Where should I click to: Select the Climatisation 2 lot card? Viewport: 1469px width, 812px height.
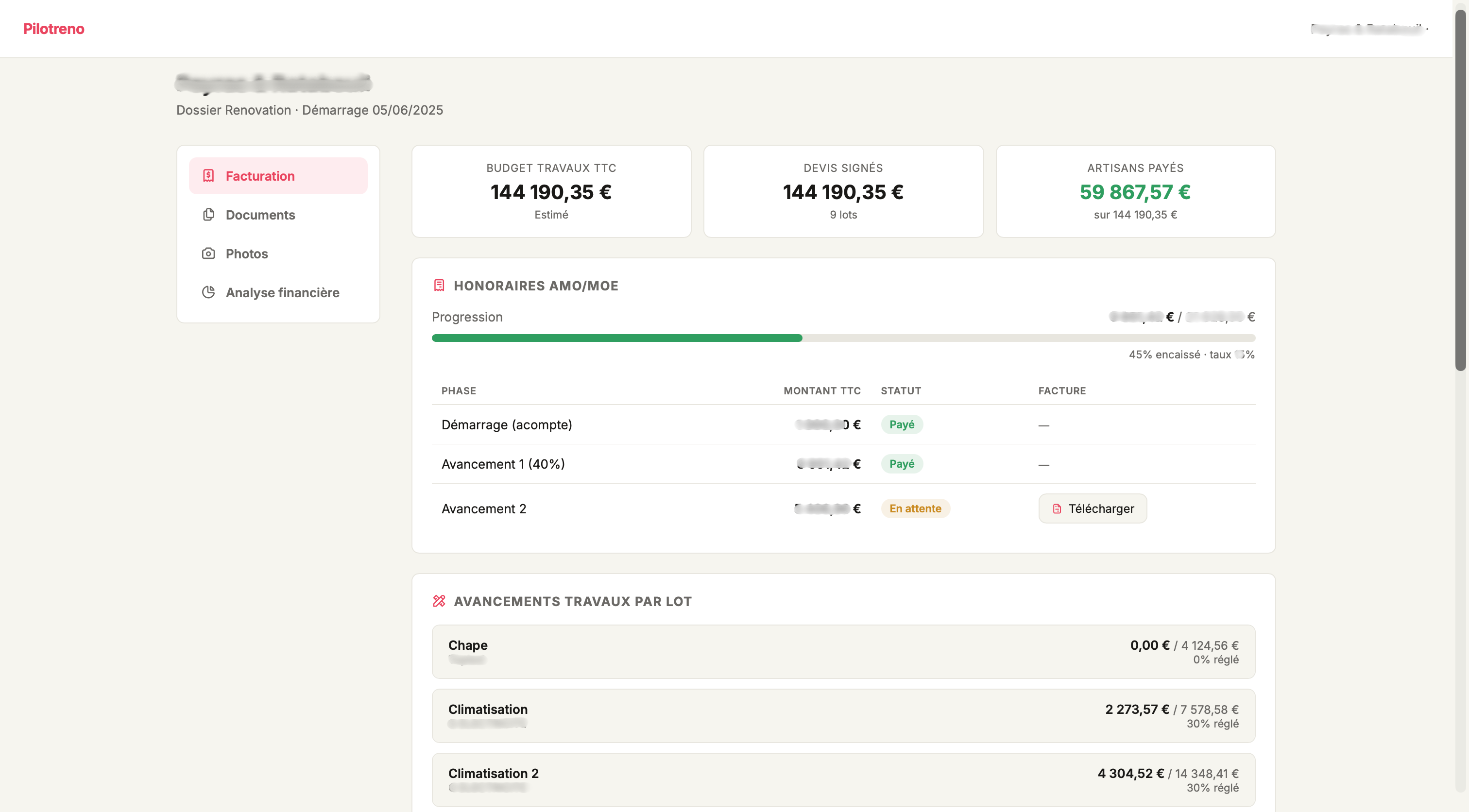pos(843,779)
